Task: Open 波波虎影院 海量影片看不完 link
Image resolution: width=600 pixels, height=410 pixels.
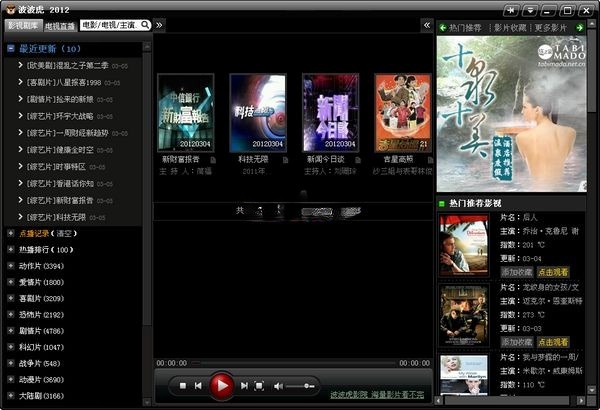Action: pos(377,394)
